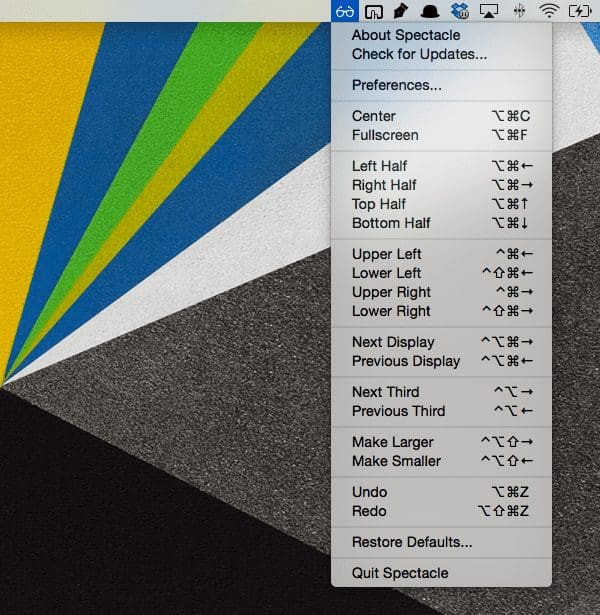Select Upper Left

pyautogui.click(x=441, y=254)
